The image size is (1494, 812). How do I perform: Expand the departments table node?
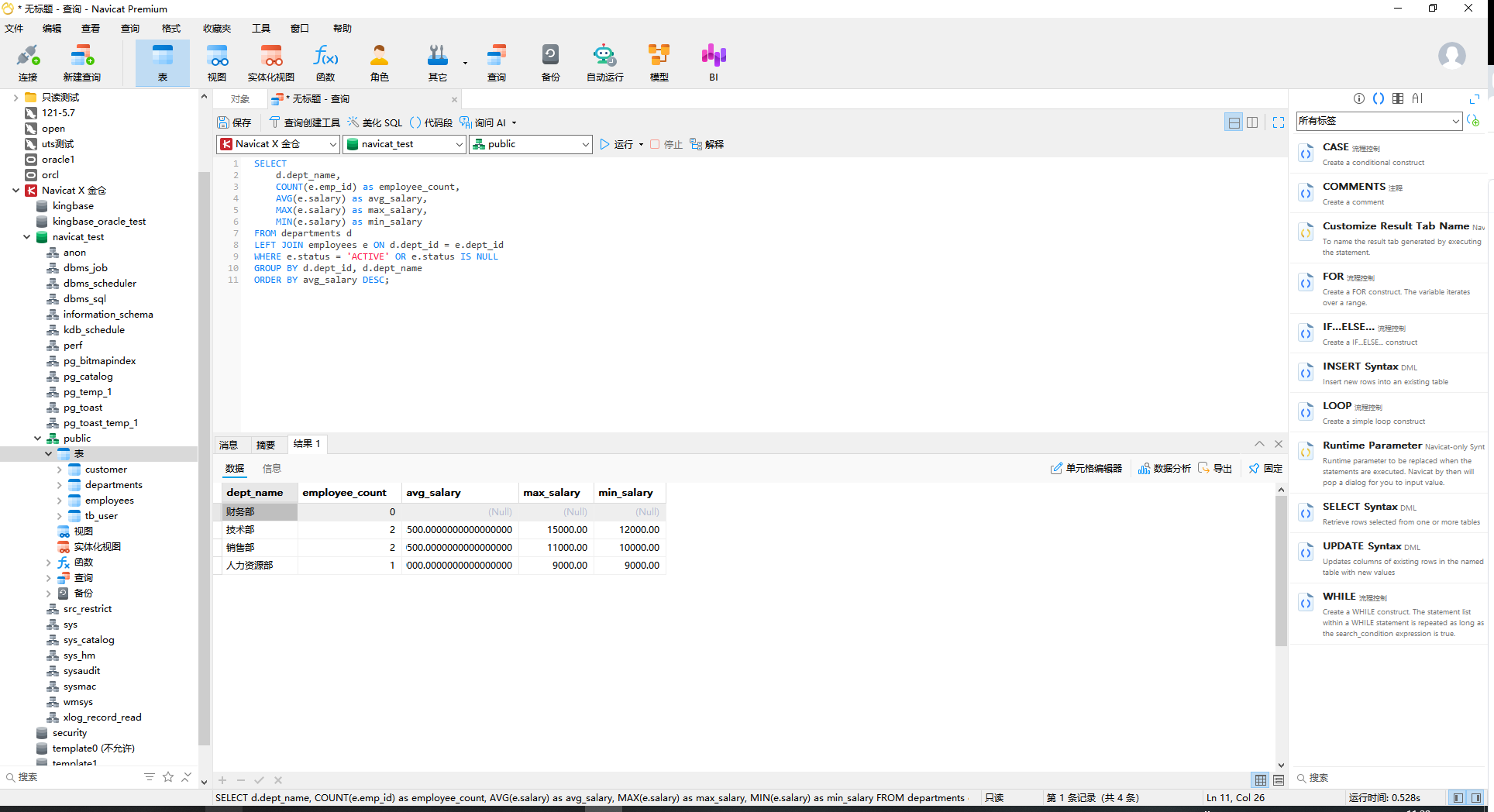coord(59,485)
